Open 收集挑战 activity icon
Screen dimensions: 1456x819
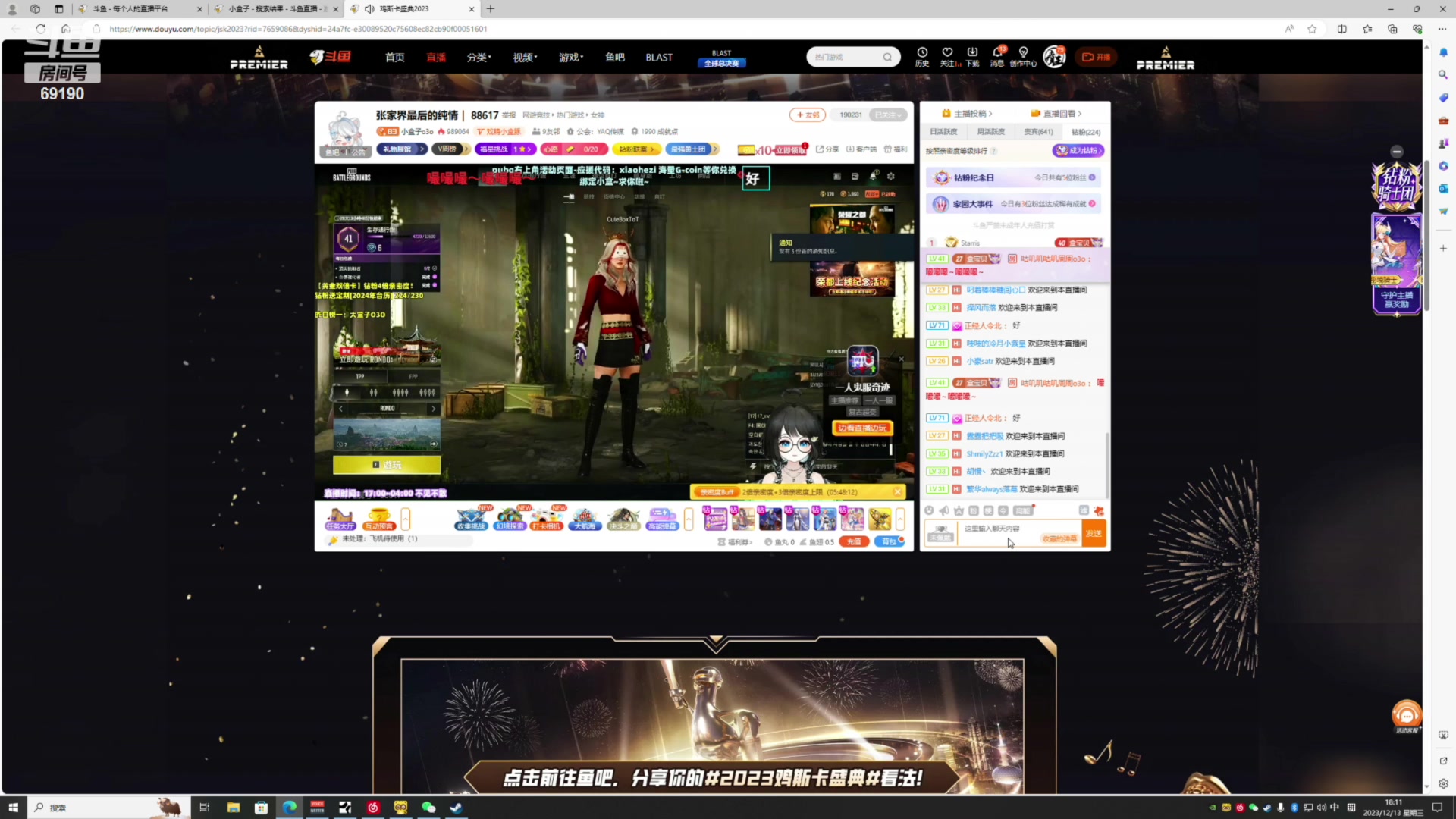coord(470,519)
